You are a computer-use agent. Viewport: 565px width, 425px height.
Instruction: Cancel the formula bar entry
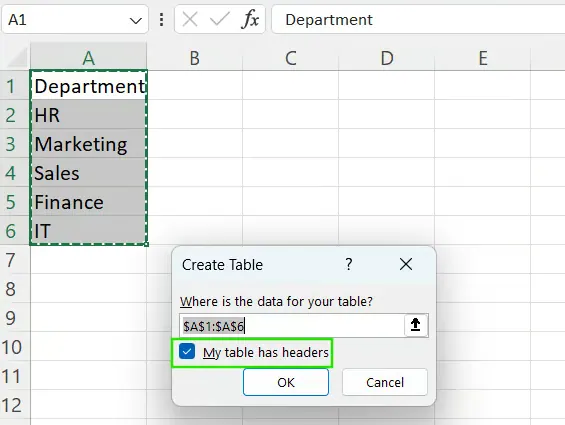click(x=190, y=19)
